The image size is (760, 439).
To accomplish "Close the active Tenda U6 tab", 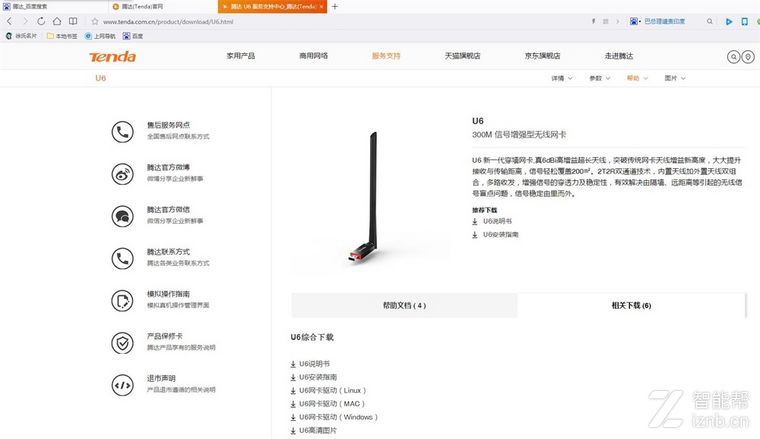I will (321, 6).
